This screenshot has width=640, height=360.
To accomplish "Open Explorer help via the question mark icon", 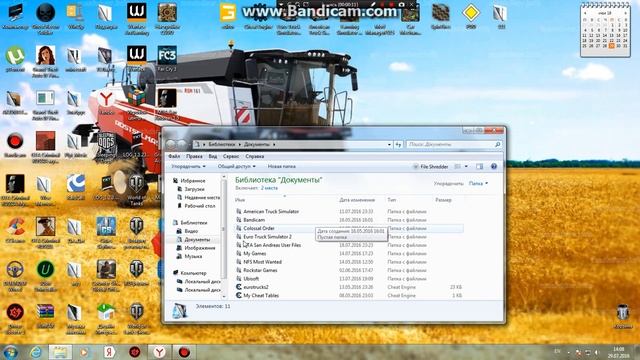I will pyautogui.click(x=494, y=167).
